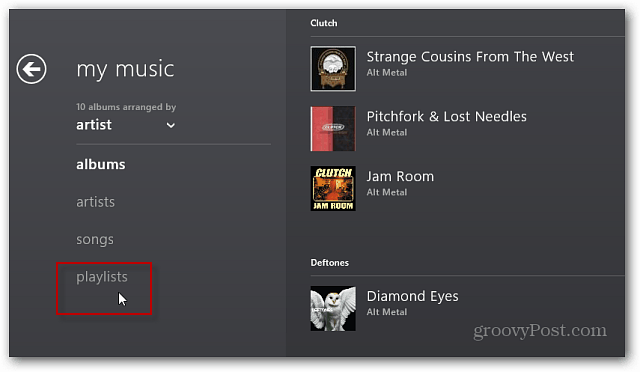Expand the arrange-by chevron arrow

[x=171, y=125]
